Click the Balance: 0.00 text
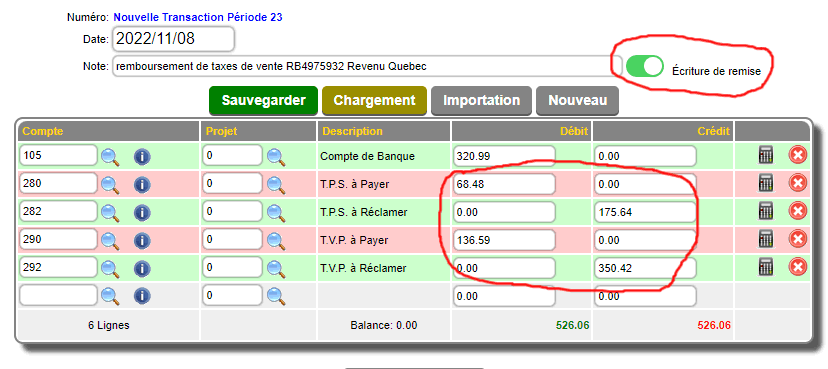Viewport: 828px width, 369px height. pyautogui.click(x=384, y=326)
